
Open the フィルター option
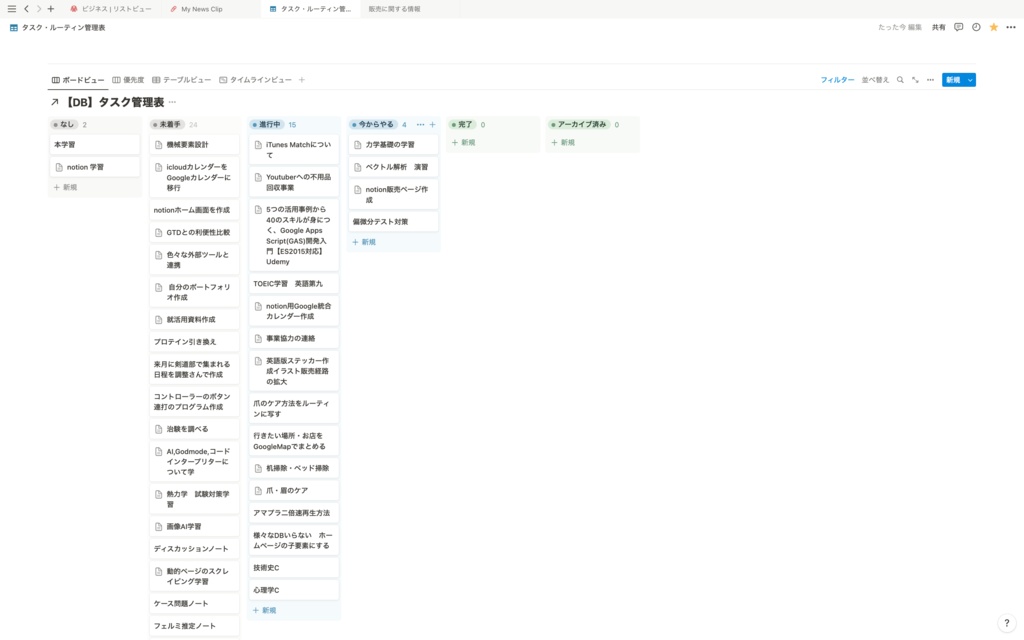(x=837, y=80)
